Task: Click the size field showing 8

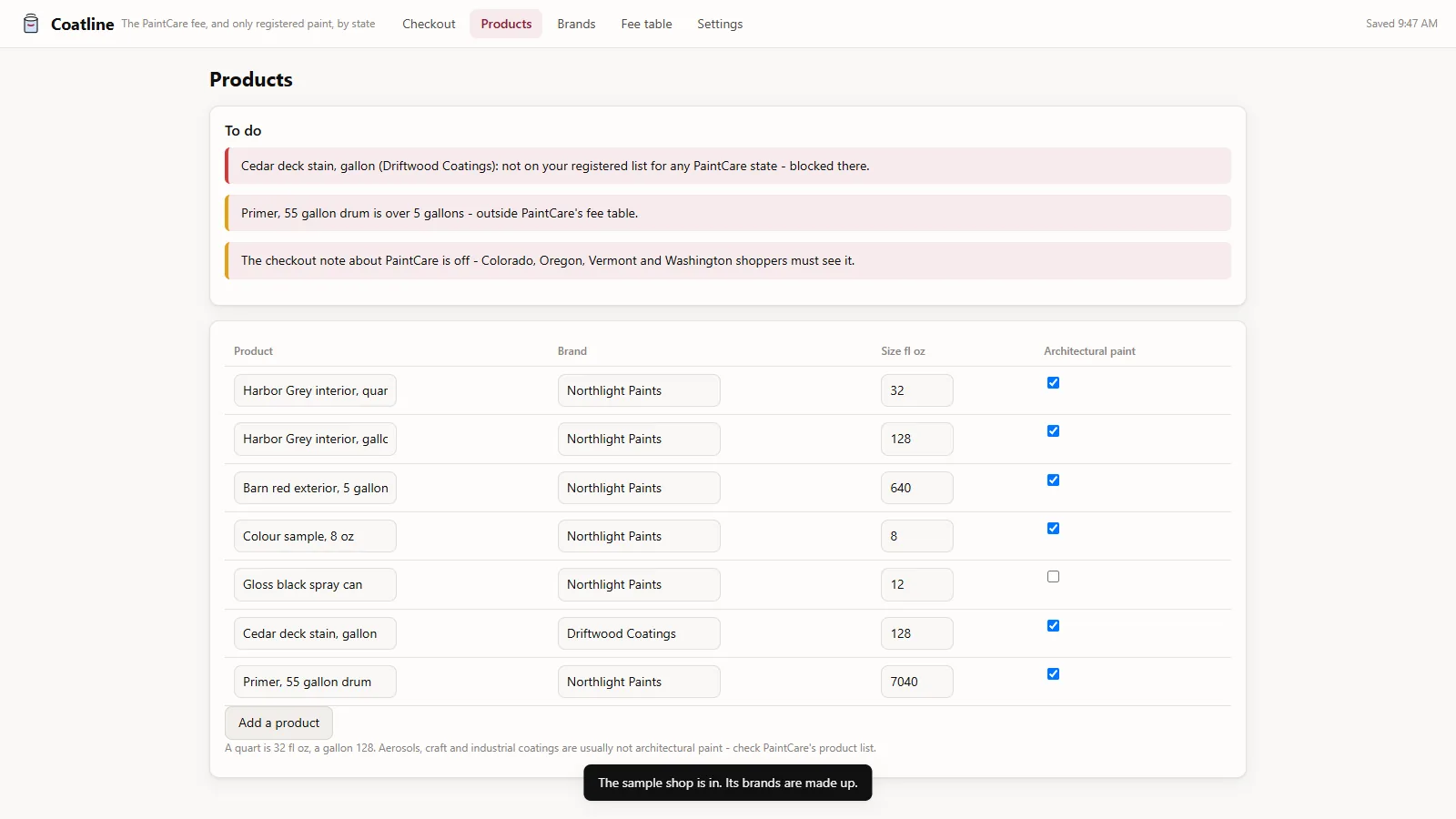Action: click(x=917, y=536)
